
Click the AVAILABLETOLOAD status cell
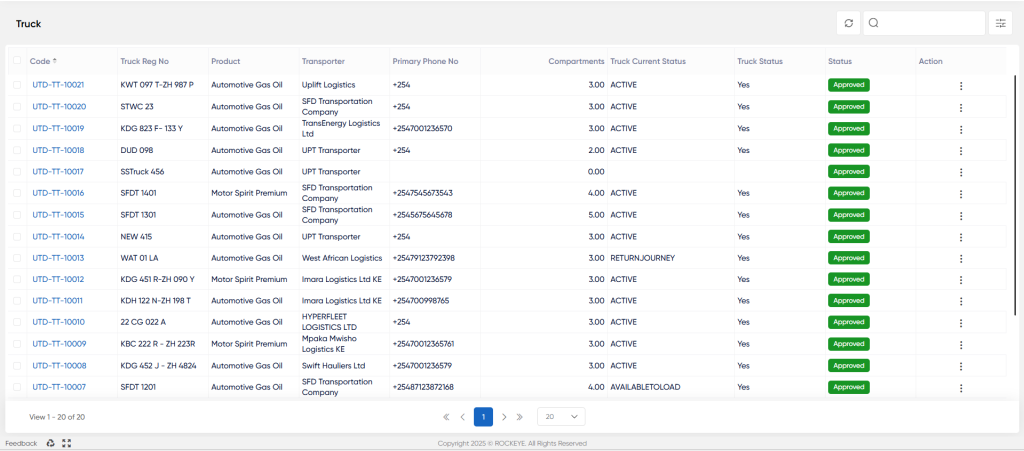(645, 387)
